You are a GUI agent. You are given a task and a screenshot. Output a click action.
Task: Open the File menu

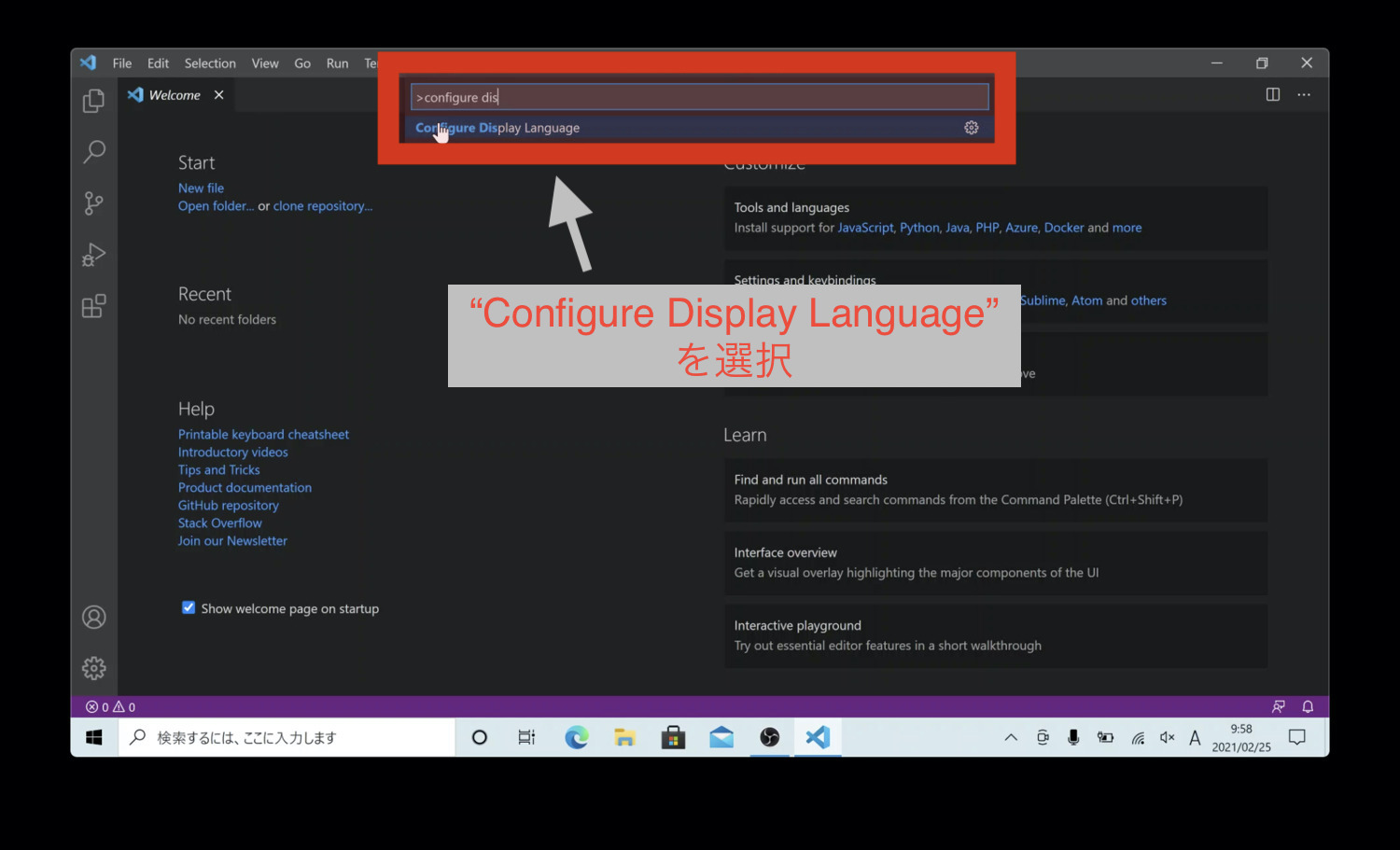coord(122,63)
